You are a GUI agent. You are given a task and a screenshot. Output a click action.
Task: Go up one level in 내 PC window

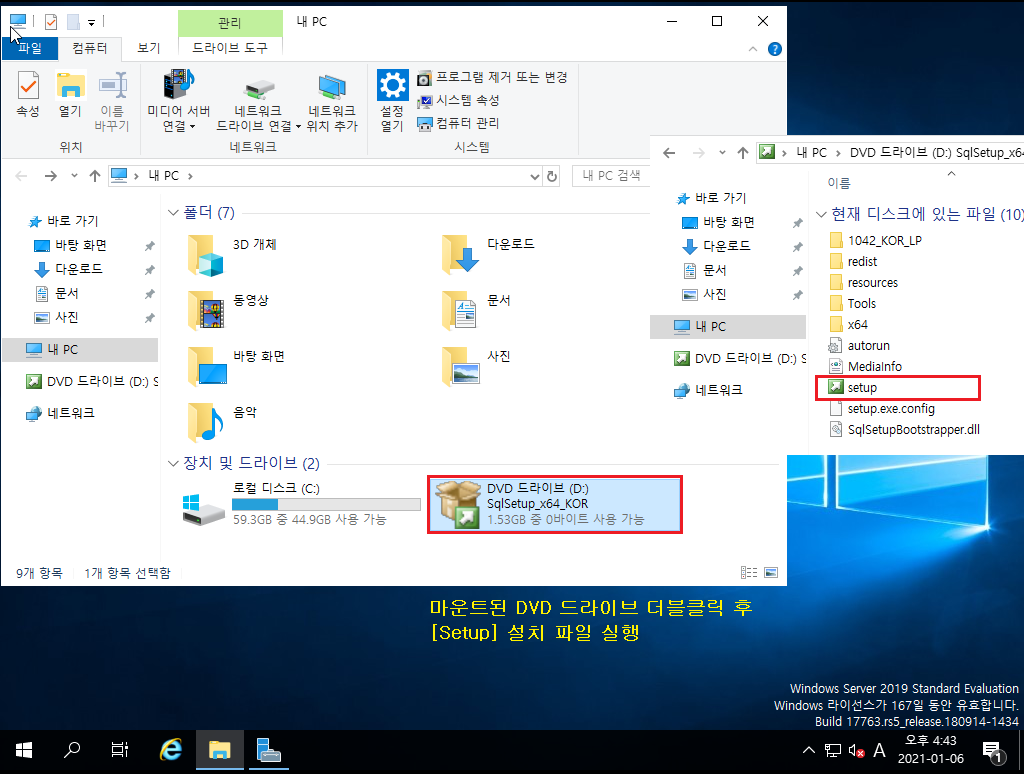pyautogui.click(x=95, y=176)
